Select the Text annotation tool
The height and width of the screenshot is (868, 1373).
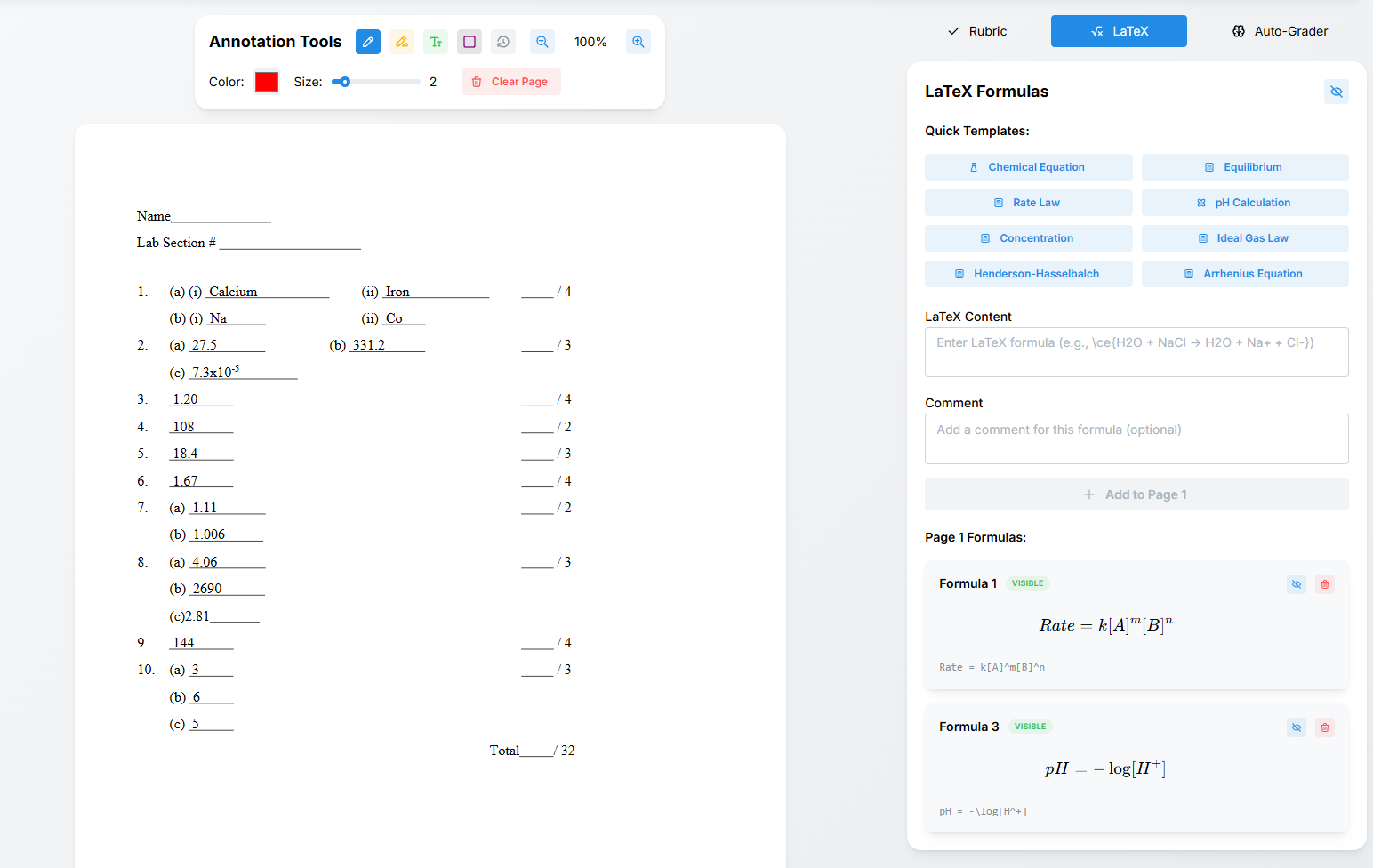click(435, 42)
